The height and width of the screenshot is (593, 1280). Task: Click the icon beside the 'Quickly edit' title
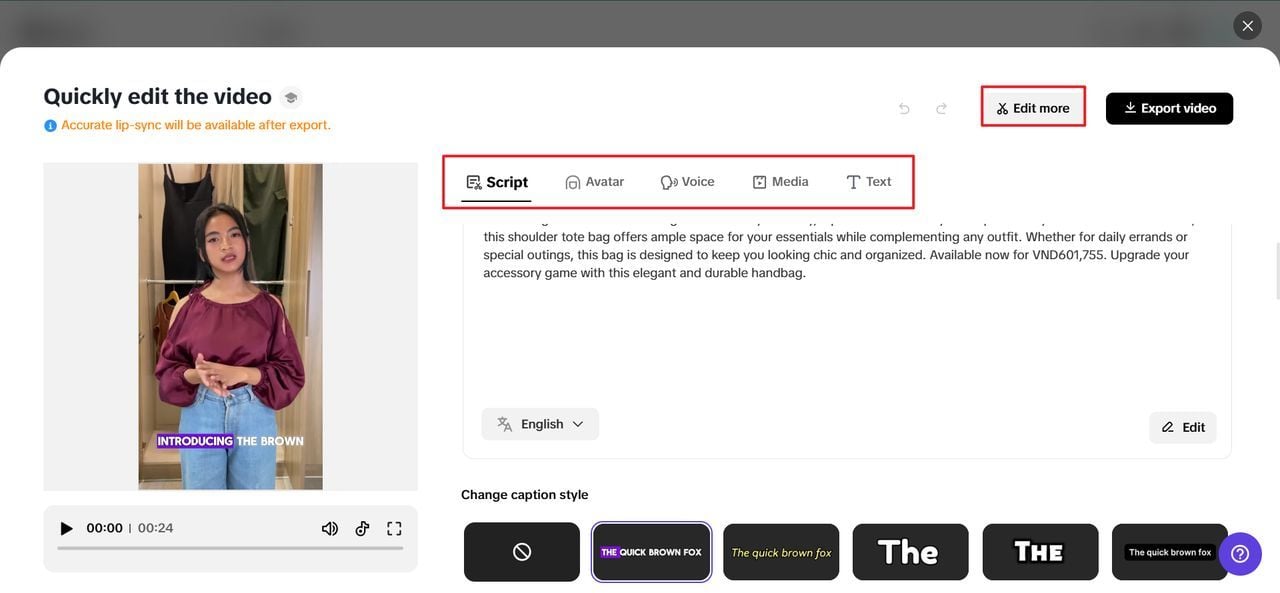coord(289,97)
